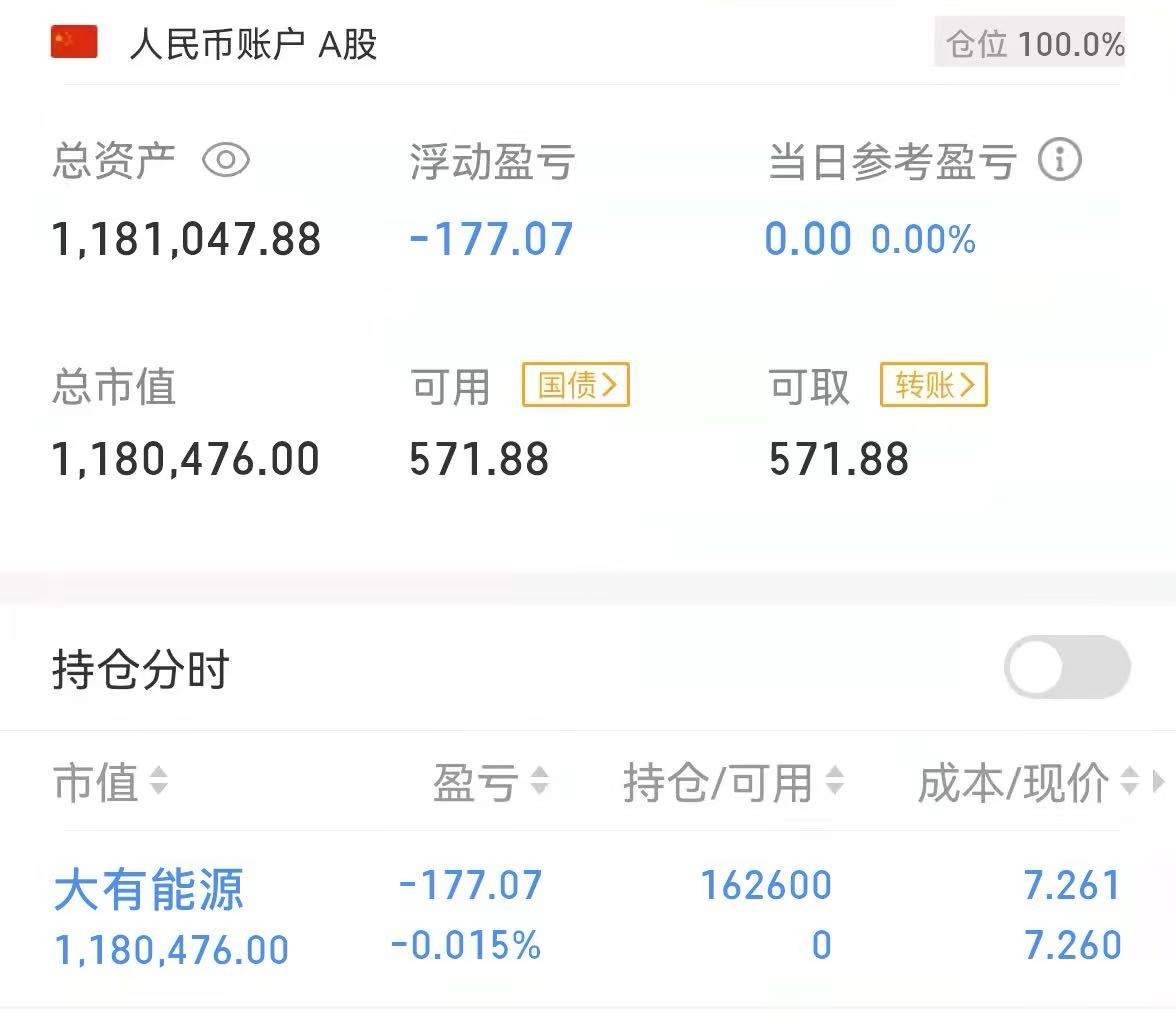Tap the floating P/L value -177.07
The image size is (1176, 1018).
tap(491, 239)
